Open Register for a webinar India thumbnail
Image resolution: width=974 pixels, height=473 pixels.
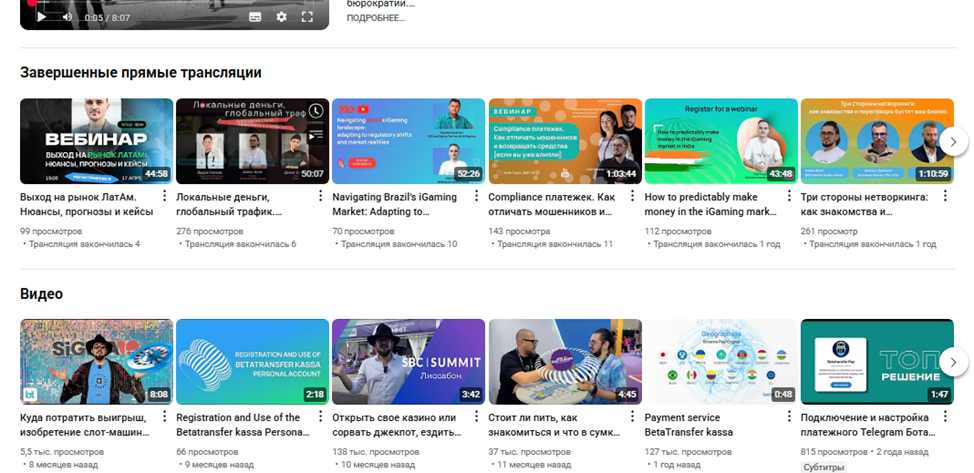coord(721,141)
